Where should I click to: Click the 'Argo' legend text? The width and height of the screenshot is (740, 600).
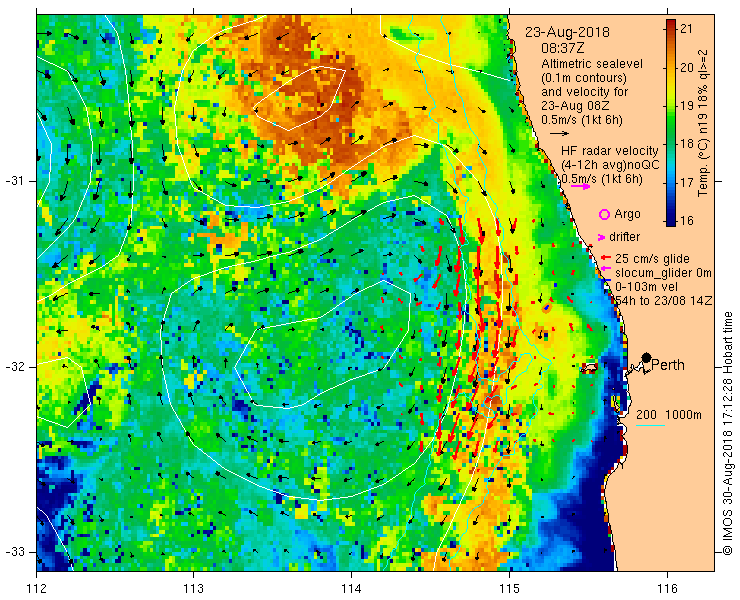pos(627,214)
